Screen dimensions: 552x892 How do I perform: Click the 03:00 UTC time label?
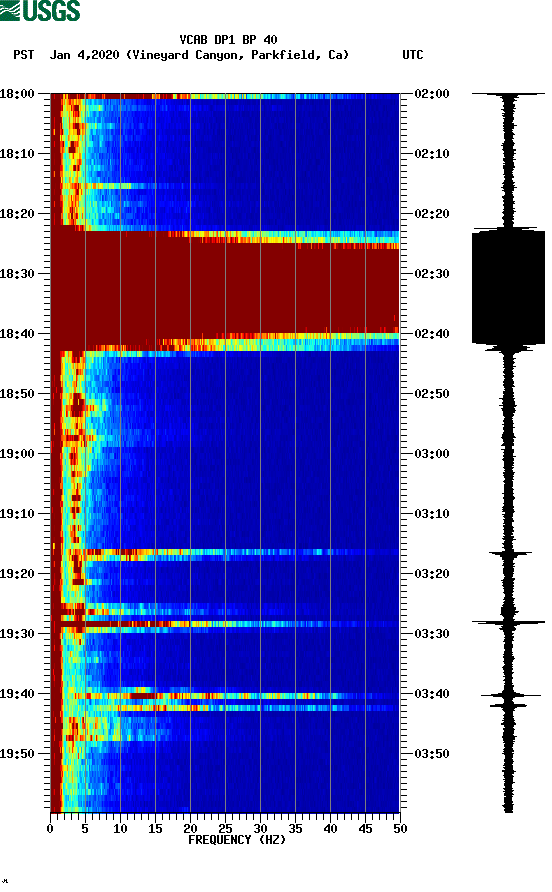tap(432, 454)
